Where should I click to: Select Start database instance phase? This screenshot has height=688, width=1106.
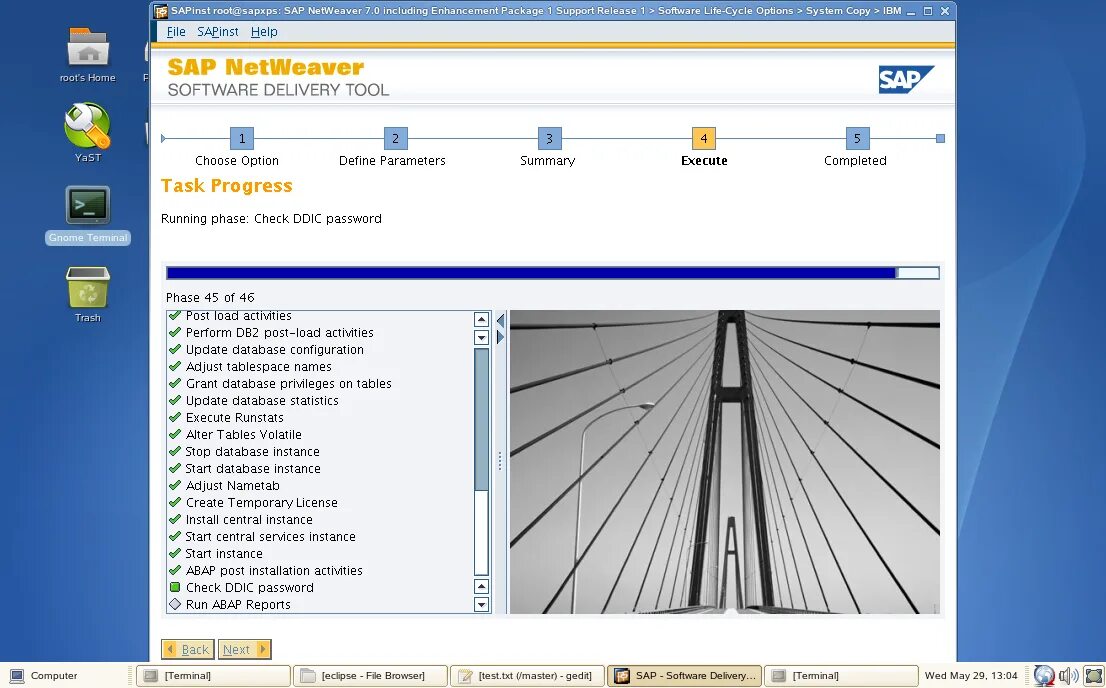pos(253,468)
